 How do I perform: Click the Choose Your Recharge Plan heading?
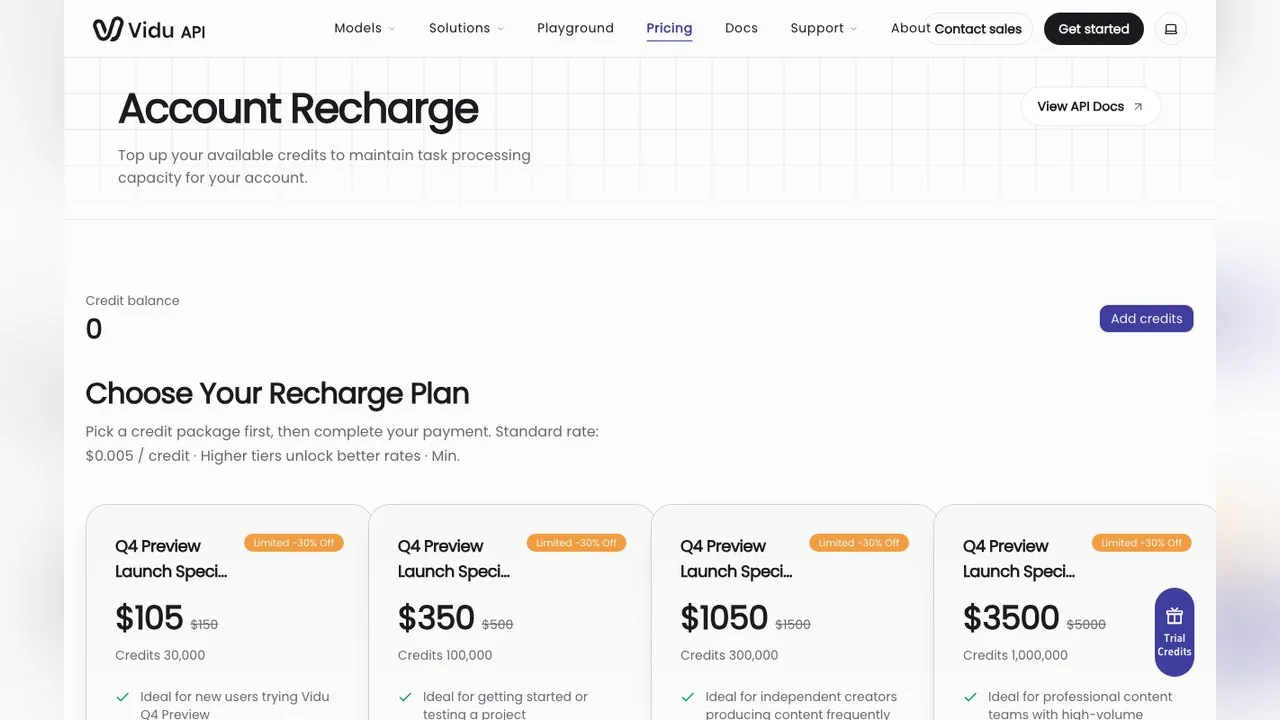click(277, 394)
